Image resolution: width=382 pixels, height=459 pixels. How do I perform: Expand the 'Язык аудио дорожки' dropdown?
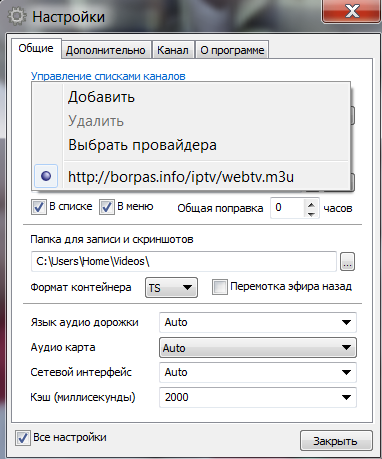258,322
